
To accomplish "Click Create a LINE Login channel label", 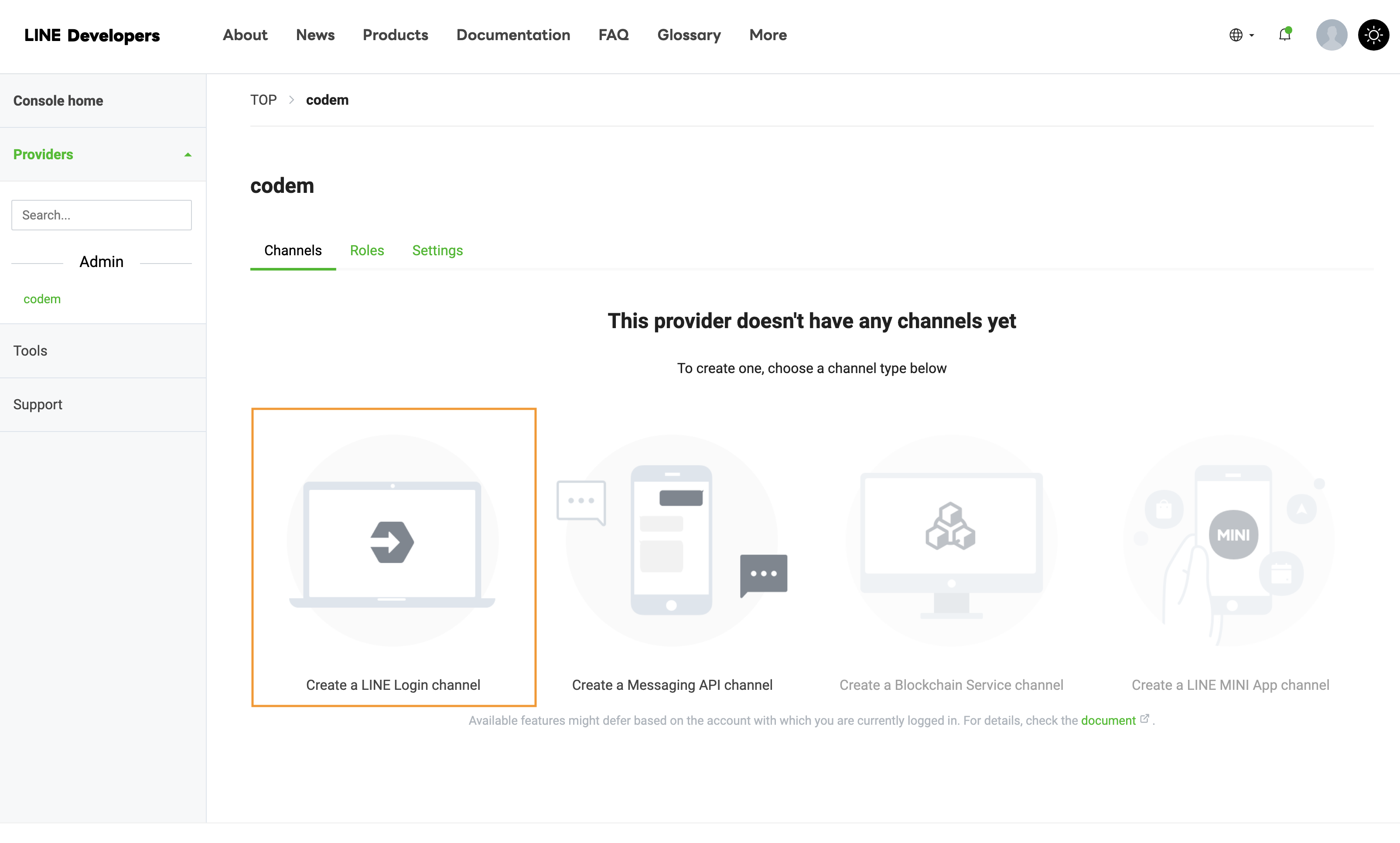I will (393, 685).
